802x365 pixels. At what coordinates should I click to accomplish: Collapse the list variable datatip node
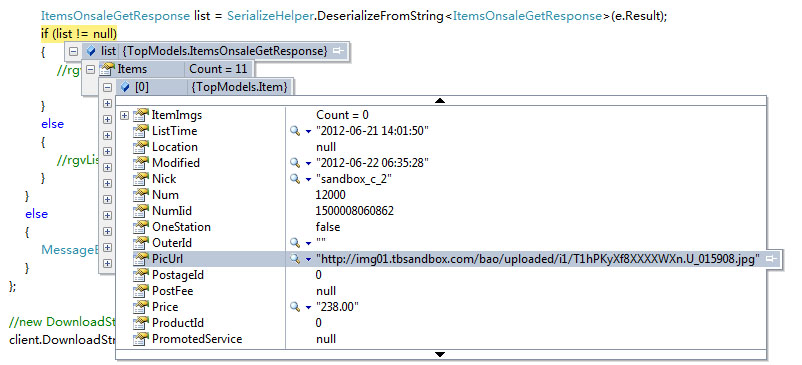pyautogui.click(x=74, y=51)
